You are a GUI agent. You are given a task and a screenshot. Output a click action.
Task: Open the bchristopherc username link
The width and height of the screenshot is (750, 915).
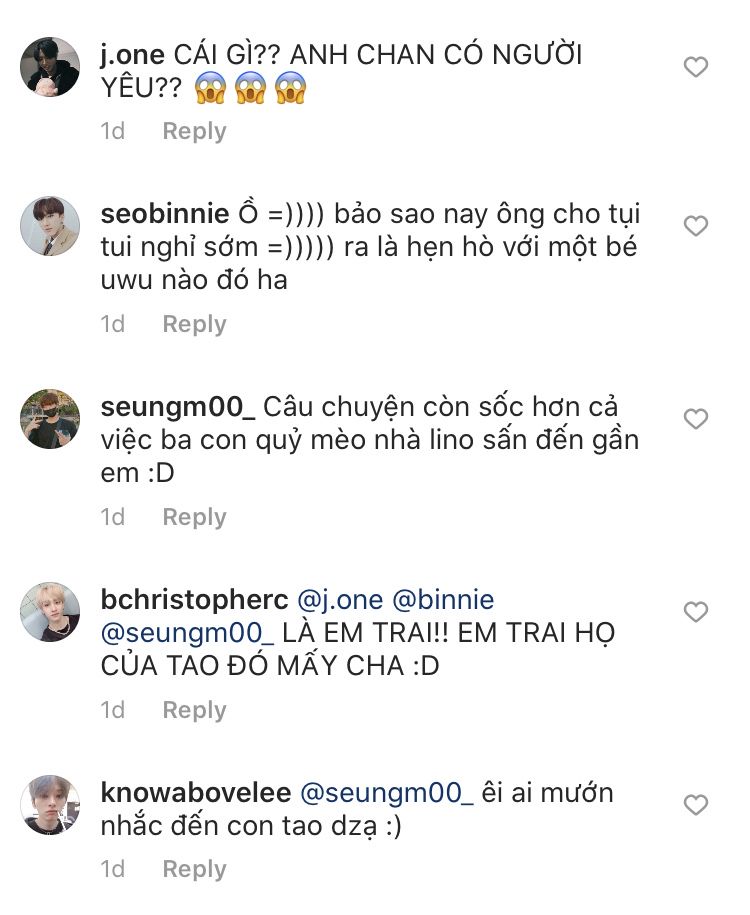click(x=194, y=599)
